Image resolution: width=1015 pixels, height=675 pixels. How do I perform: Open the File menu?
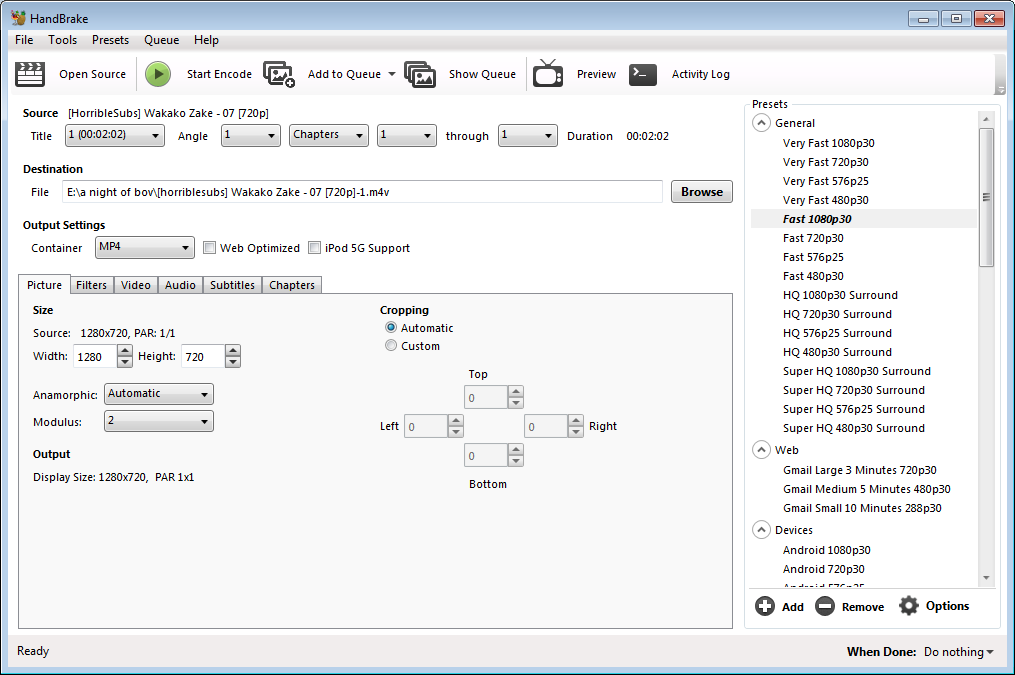point(24,40)
